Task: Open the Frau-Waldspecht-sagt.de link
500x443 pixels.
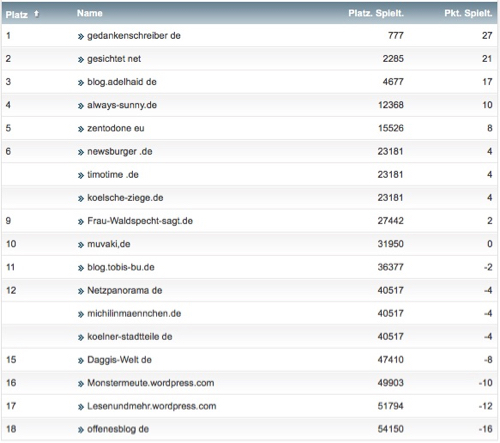Action: tap(140, 221)
